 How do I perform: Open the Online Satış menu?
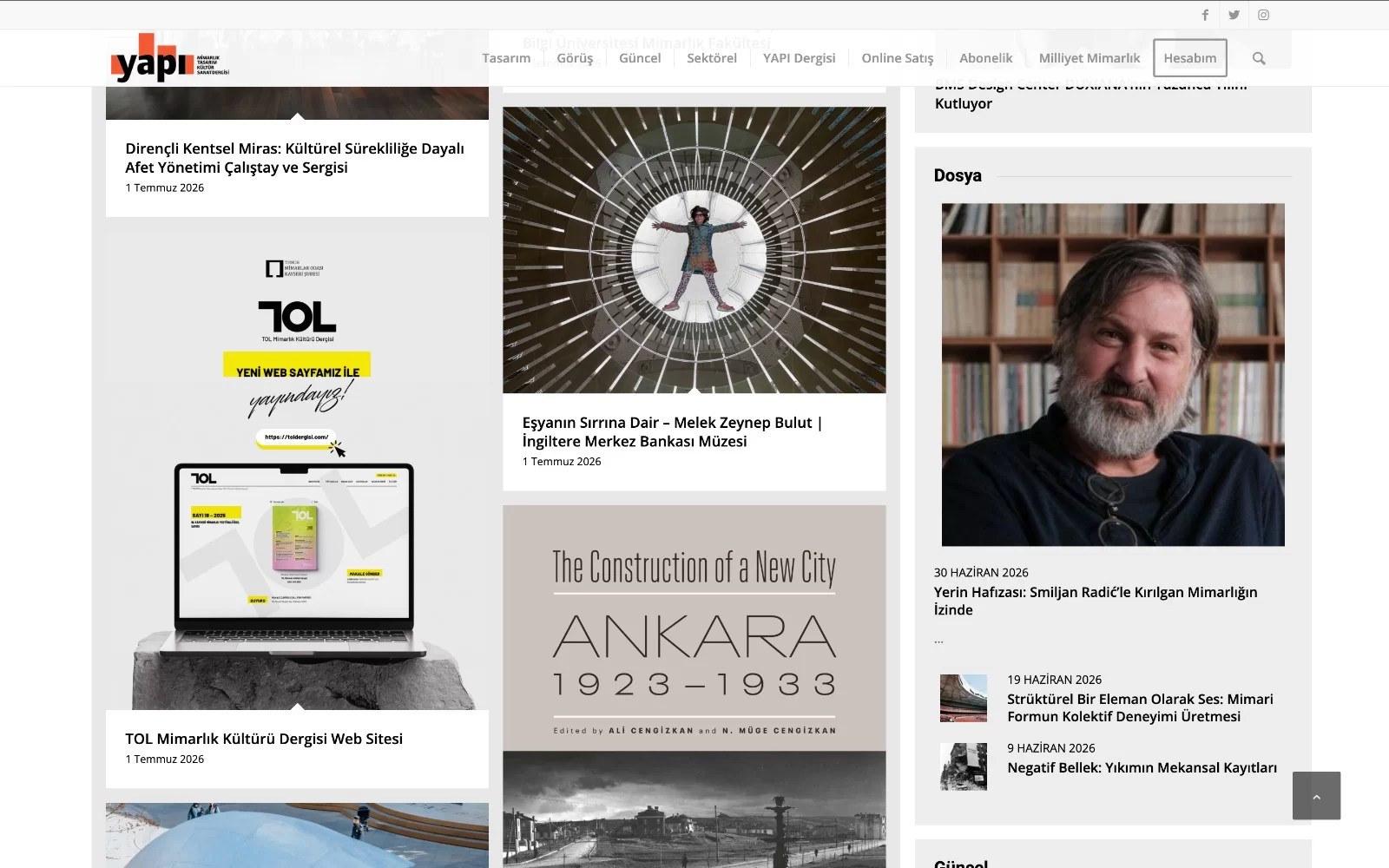click(x=898, y=58)
